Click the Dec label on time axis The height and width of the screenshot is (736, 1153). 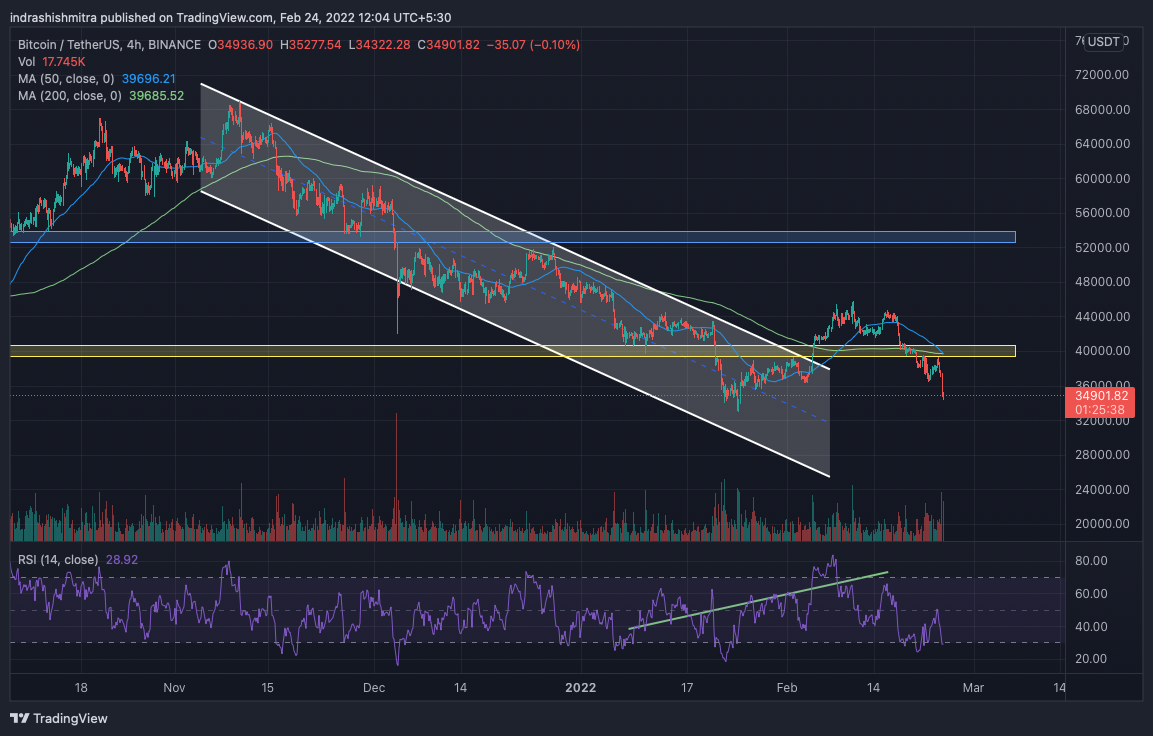(x=374, y=688)
